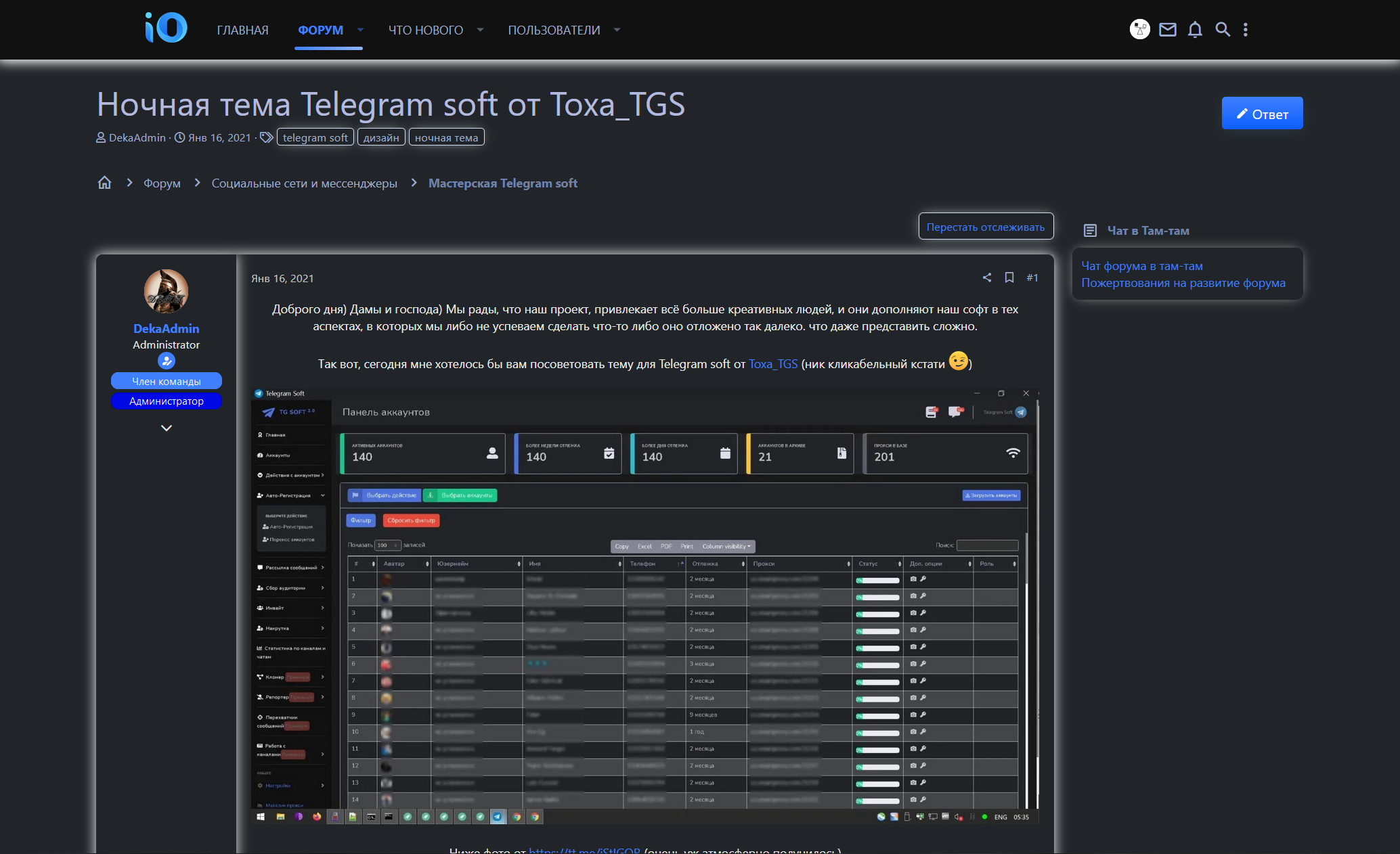The height and width of the screenshot is (854, 1400).
Task: Expand the ПОЛЬЗОВАТЕЛИ dropdown arrow
Action: 617,30
